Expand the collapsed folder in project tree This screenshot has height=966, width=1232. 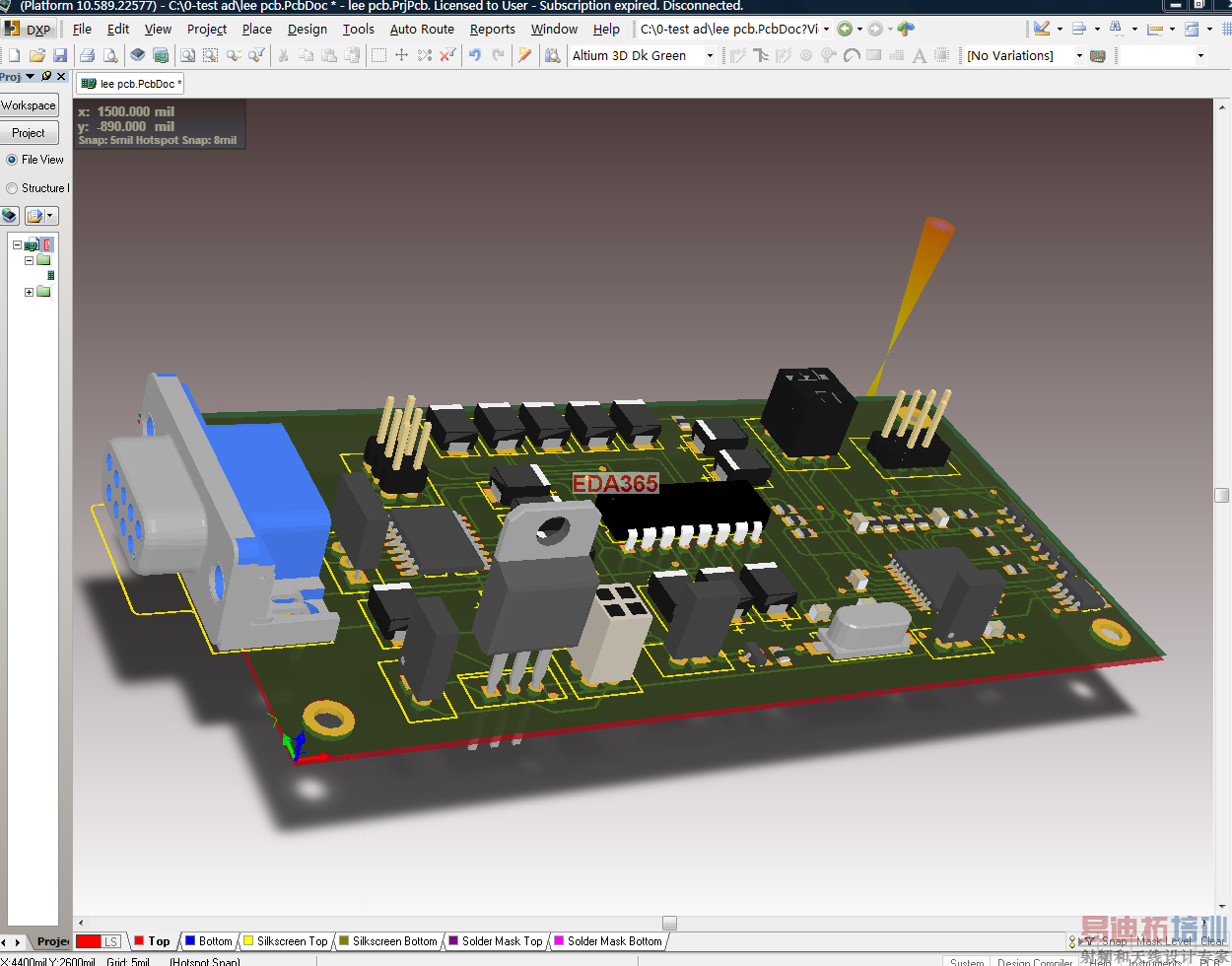(x=29, y=292)
